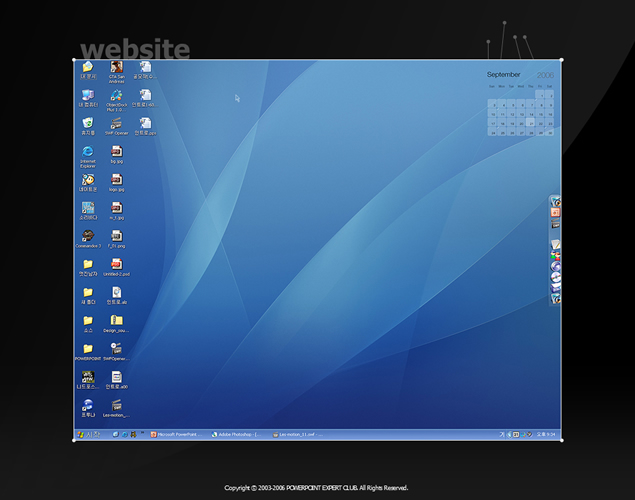The width and height of the screenshot is (635, 500).
Task: Open the GTA San Andreas desktop shortcut
Action: pyautogui.click(x=117, y=68)
